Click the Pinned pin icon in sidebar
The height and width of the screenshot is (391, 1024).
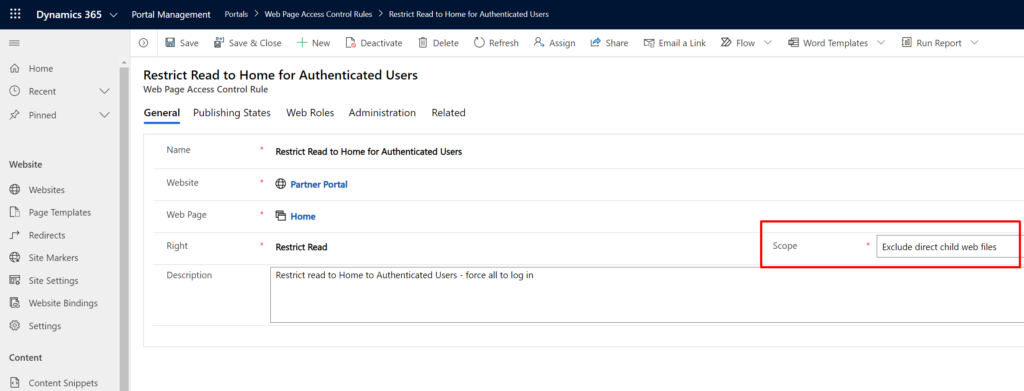[14, 115]
